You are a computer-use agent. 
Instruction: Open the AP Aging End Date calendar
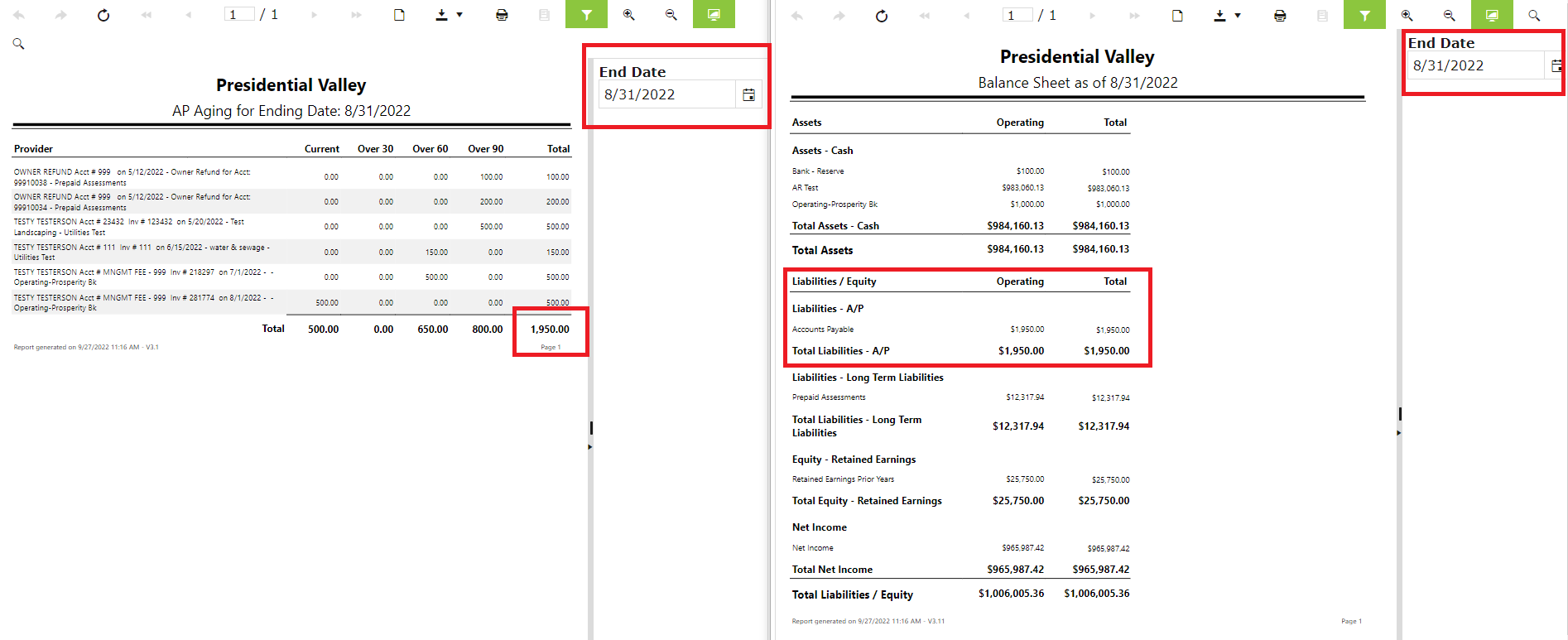pos(748,94)
